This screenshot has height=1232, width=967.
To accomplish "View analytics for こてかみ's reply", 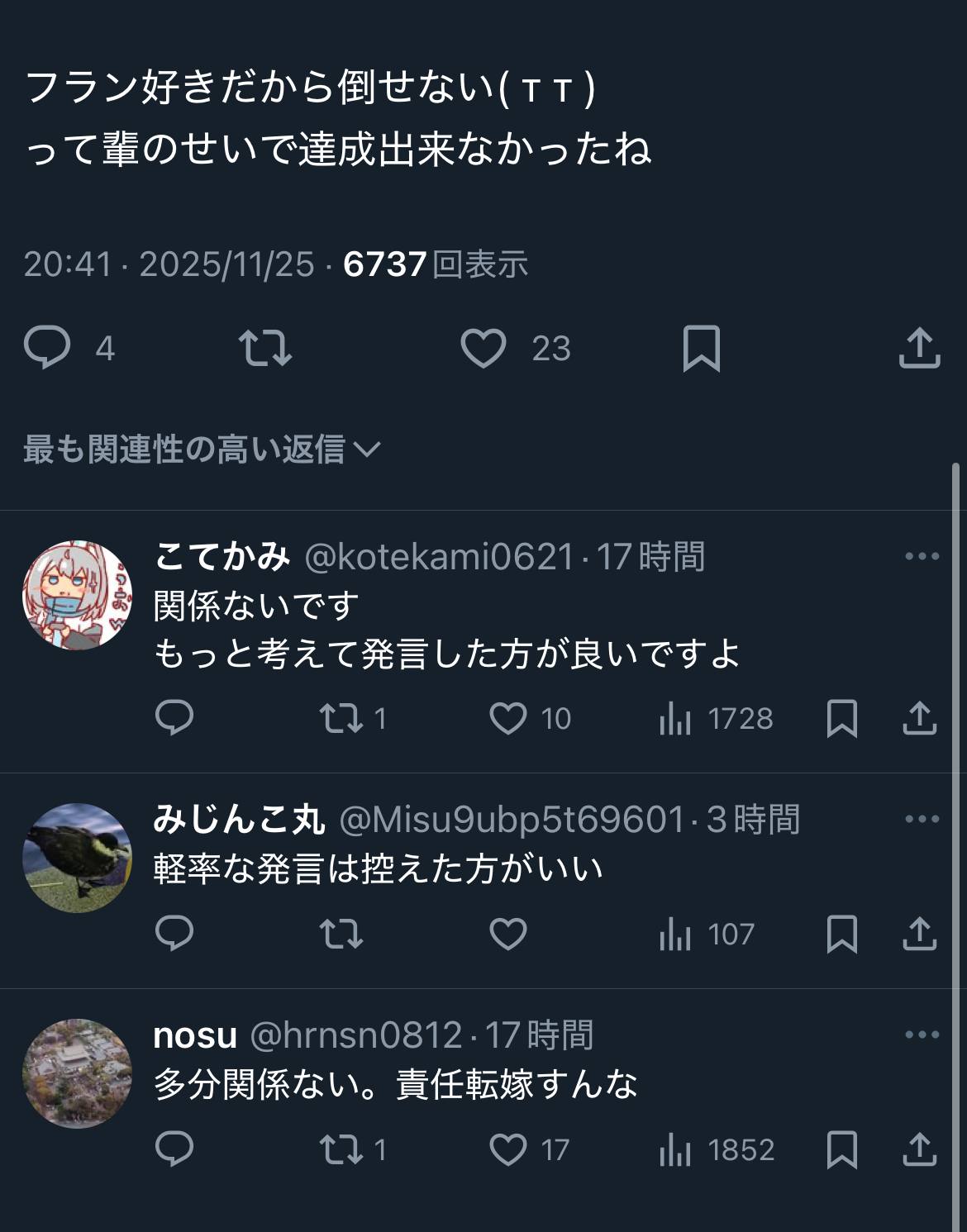I will pos(675,718).
